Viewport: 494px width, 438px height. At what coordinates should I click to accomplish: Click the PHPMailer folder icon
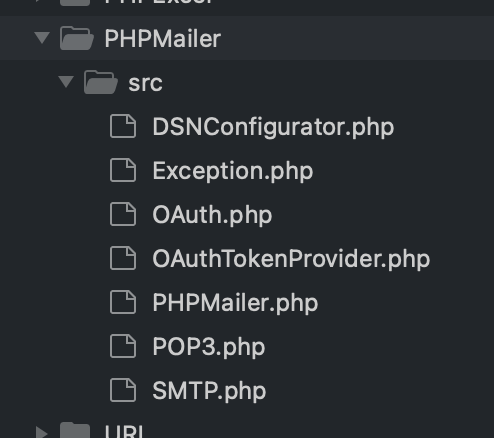click(77, 38)
